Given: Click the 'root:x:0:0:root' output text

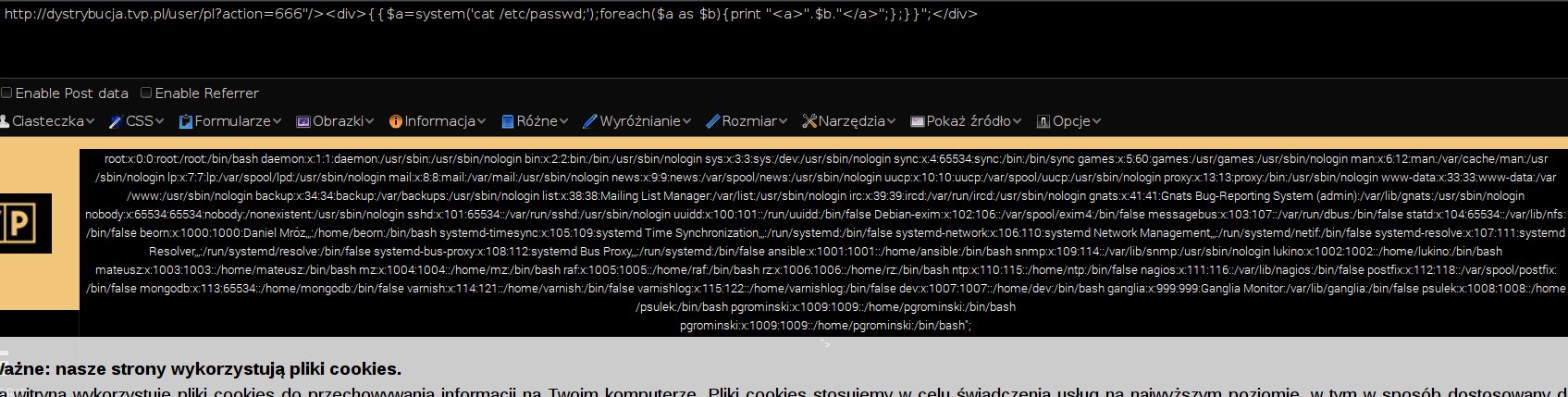Looking at the screenshot, I should pos(143,159).
